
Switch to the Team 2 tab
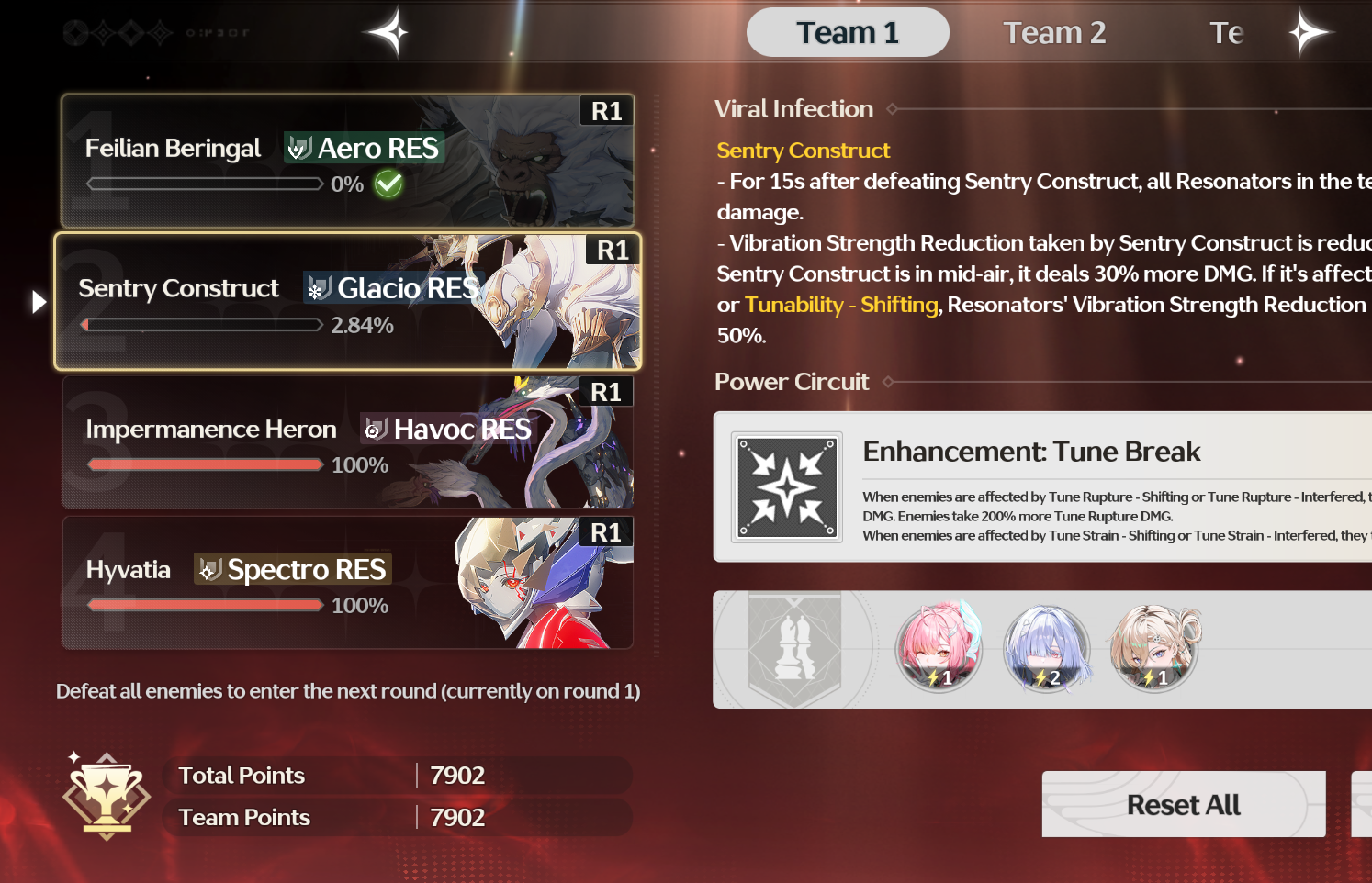tap(1054, 32)
